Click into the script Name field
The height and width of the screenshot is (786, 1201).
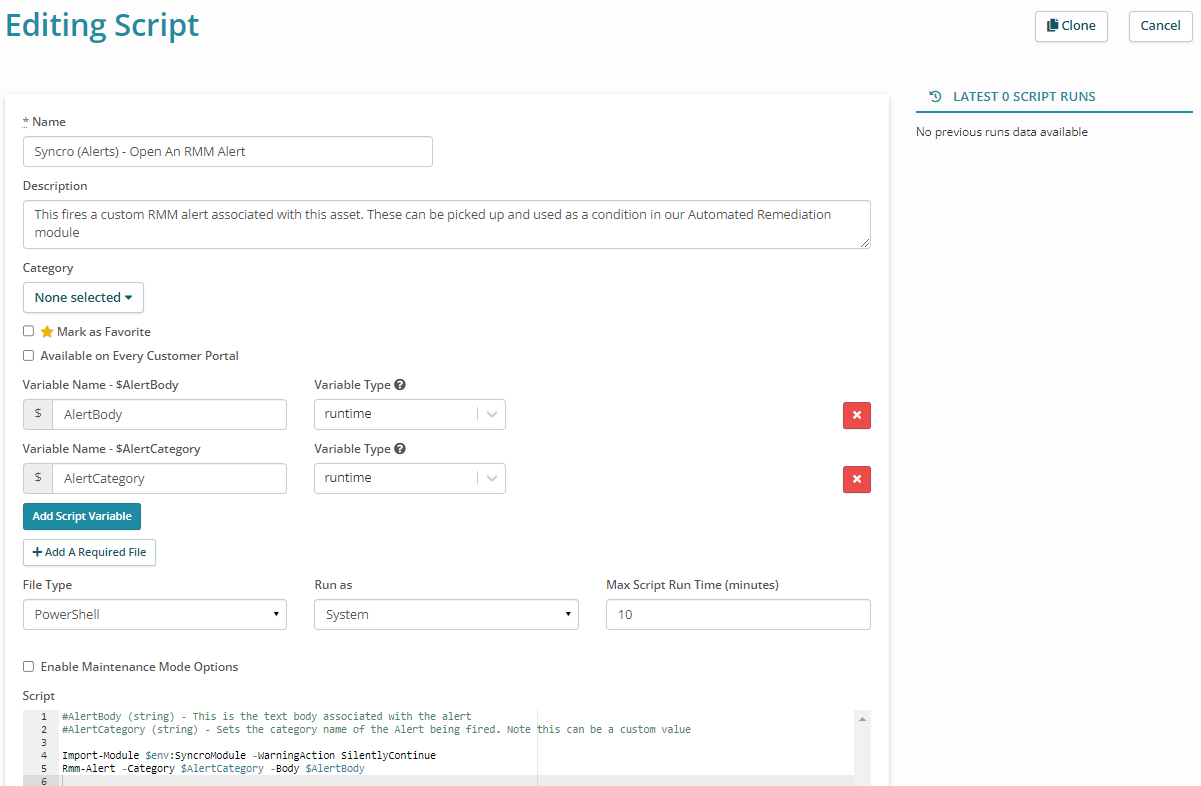(227, 152)
